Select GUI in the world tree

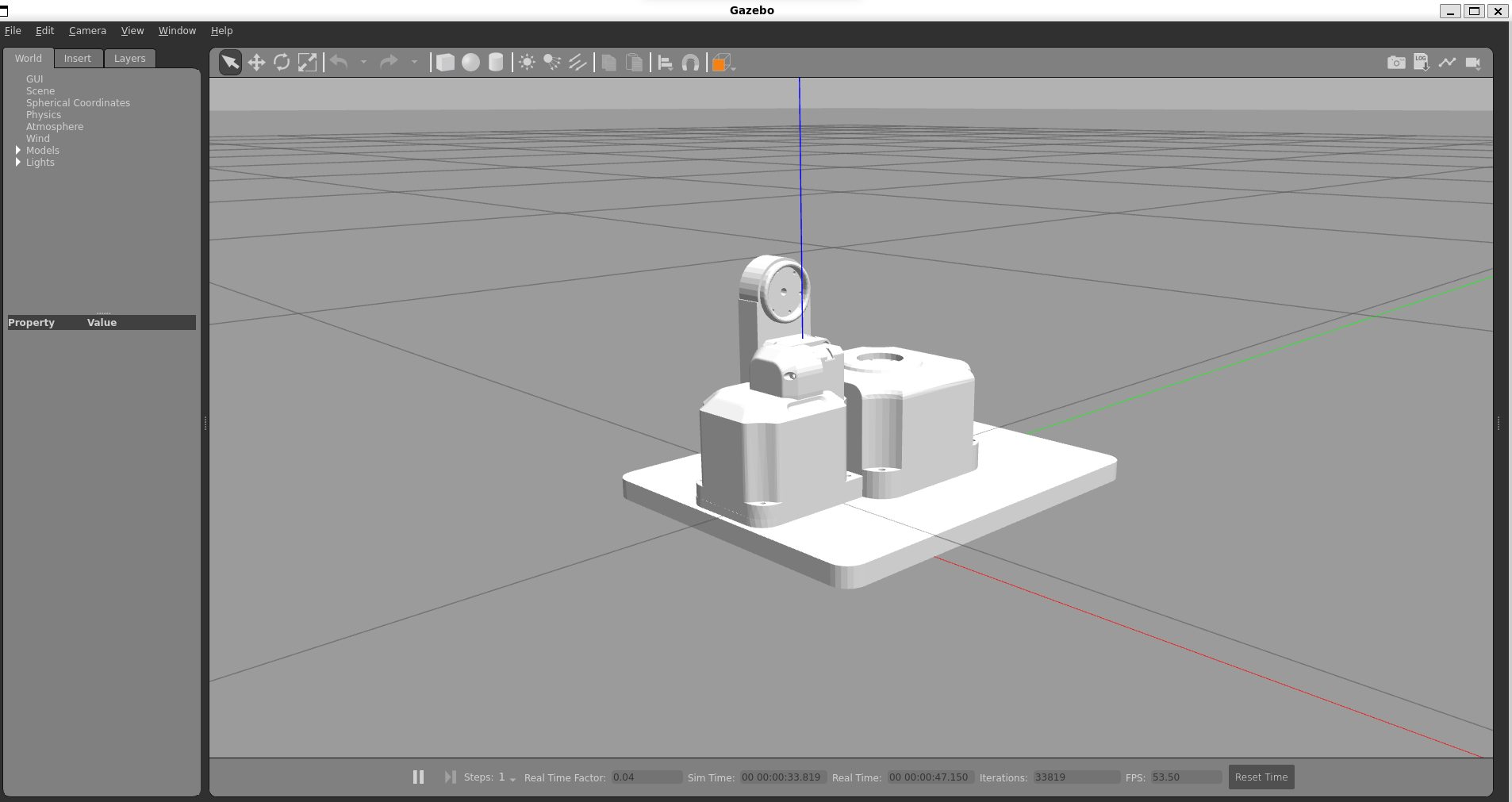[35, 79]
